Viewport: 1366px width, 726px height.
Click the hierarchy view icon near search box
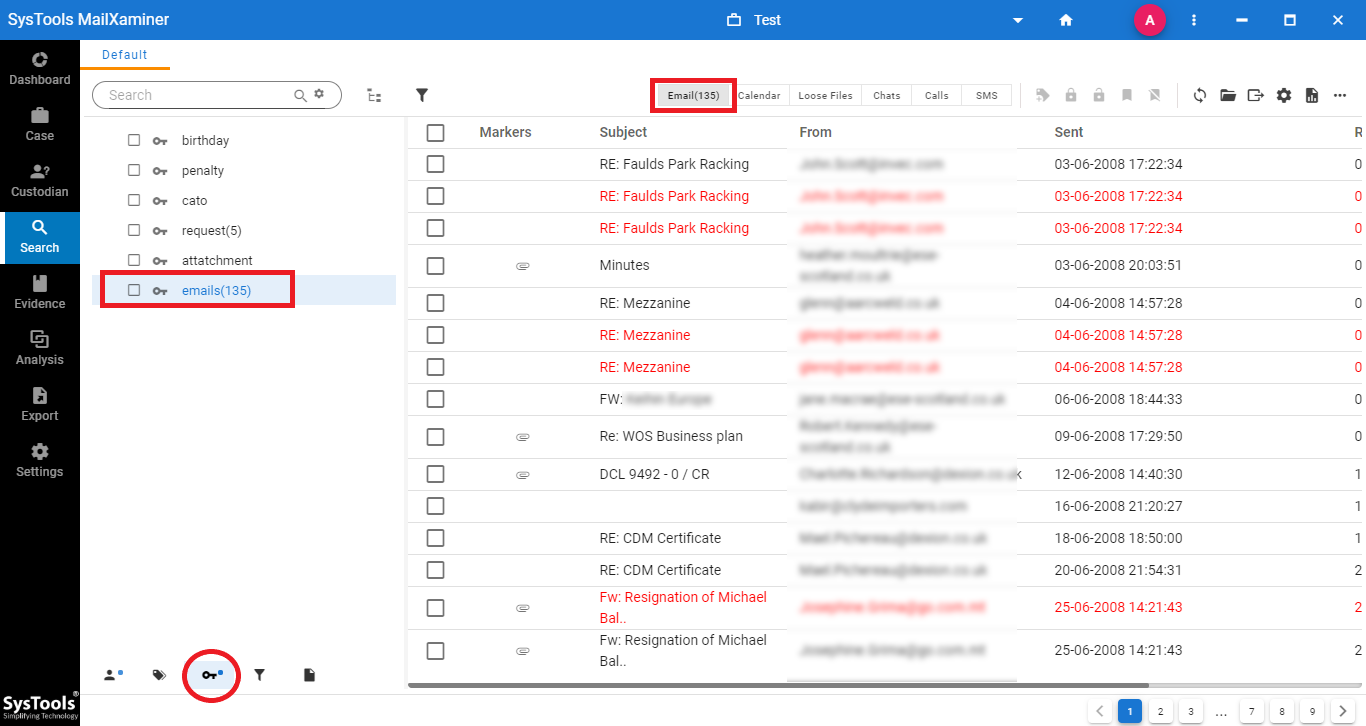click(x=374, y=94)
